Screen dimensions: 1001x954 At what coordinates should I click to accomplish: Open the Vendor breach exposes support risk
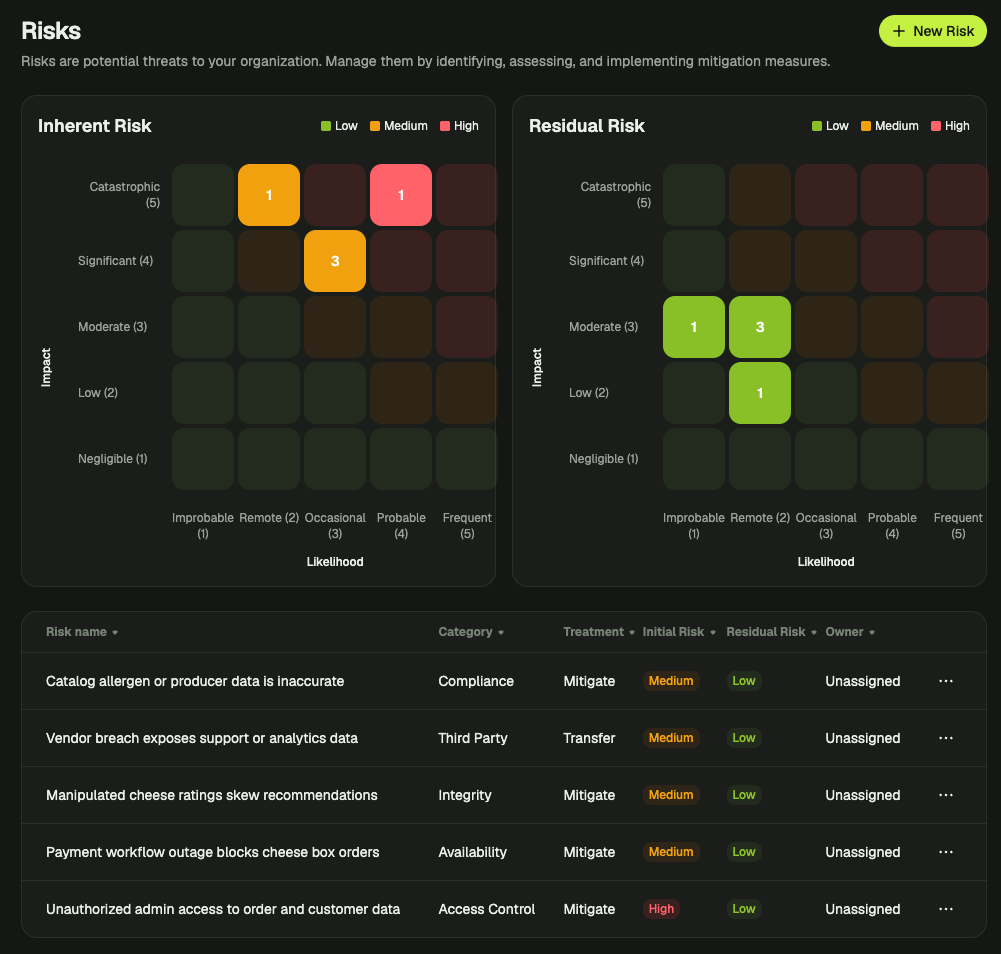[x=202, y=738]
